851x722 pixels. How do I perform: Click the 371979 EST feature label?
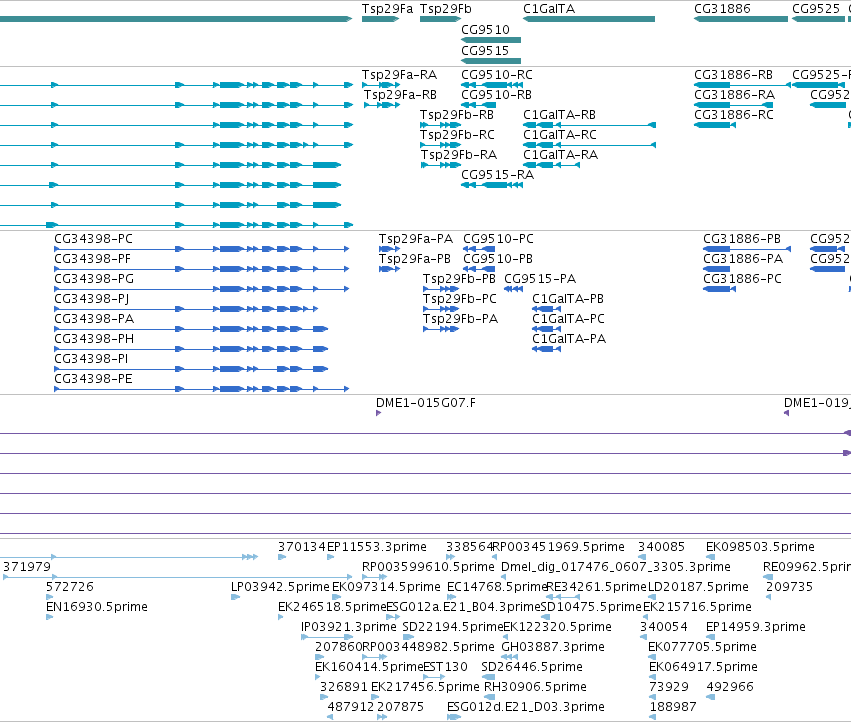coord(27,567)
